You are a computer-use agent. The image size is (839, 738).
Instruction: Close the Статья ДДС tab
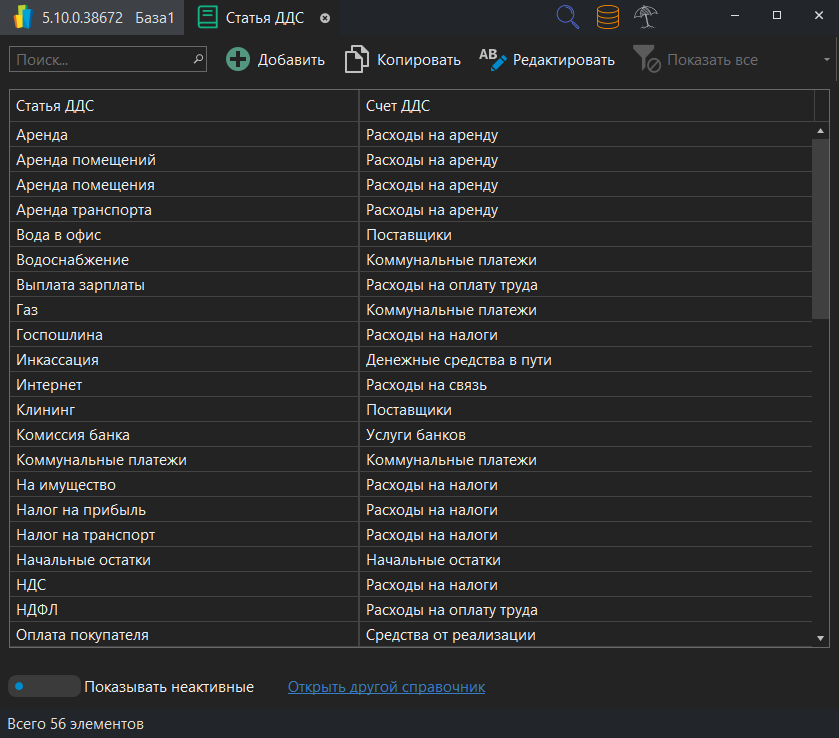tap(324, 17)
